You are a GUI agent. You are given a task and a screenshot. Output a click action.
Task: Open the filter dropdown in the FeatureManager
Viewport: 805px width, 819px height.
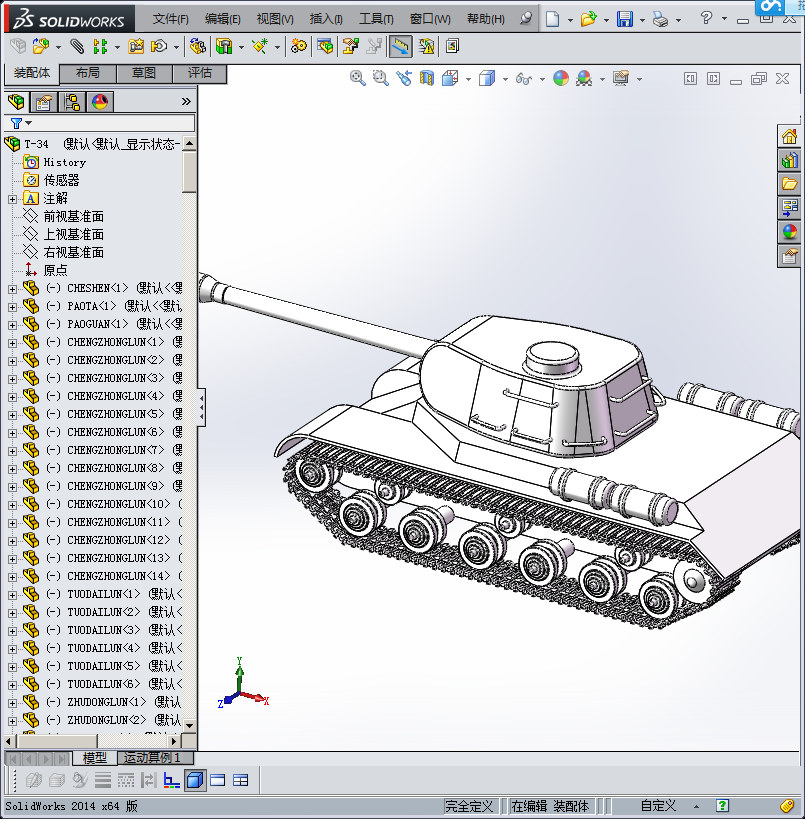point(27,120)
